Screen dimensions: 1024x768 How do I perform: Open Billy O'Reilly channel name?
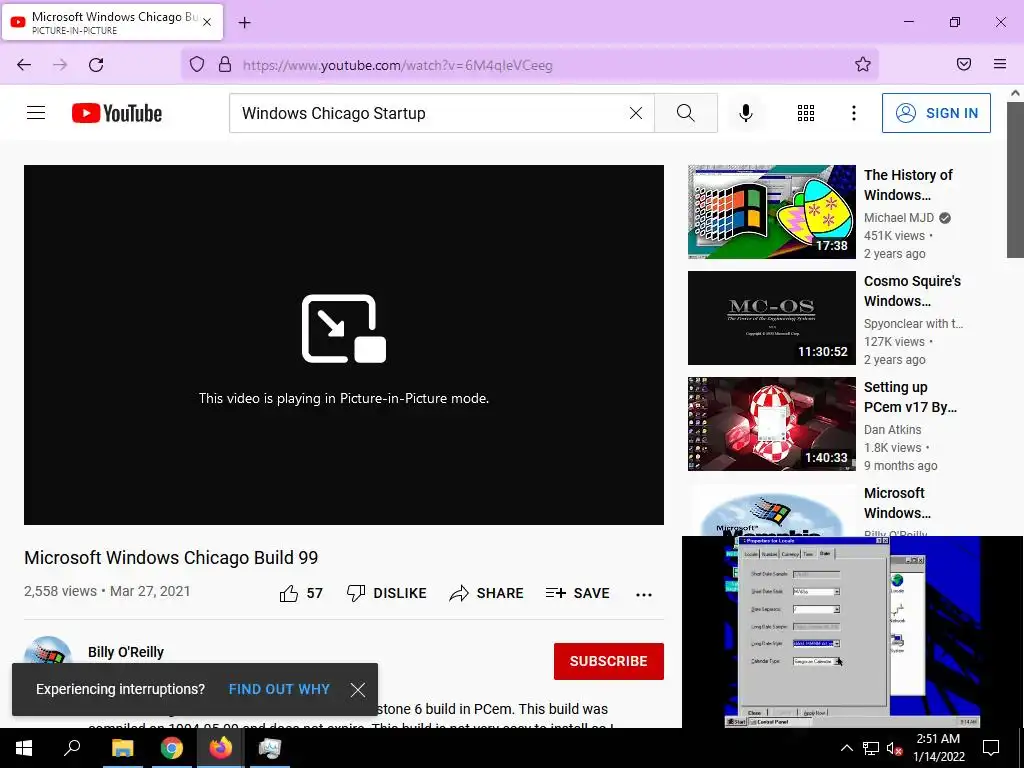pos(126,652)
